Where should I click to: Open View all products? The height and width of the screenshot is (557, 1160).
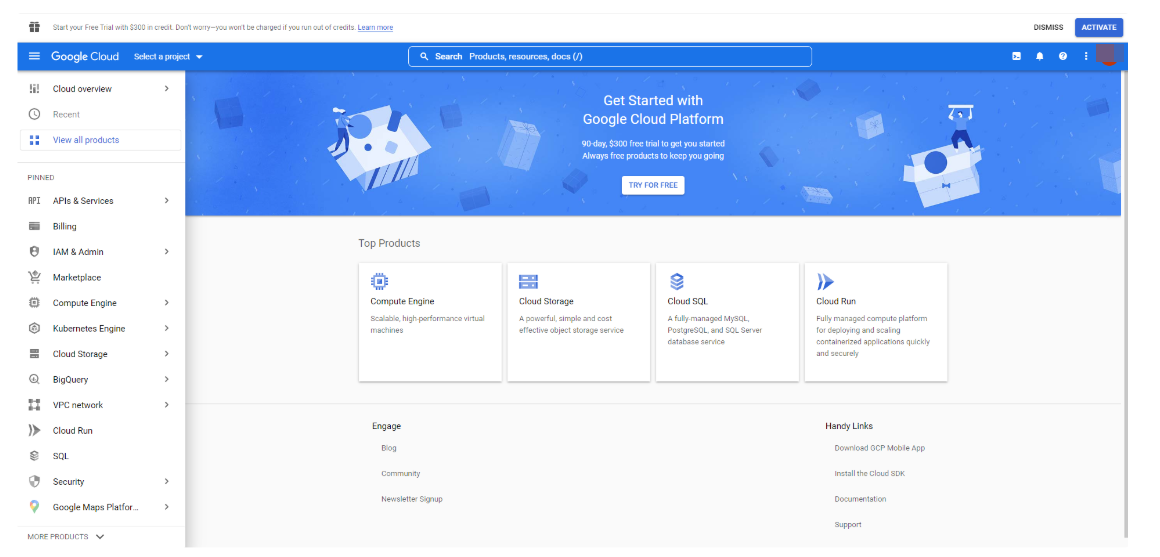86,140
